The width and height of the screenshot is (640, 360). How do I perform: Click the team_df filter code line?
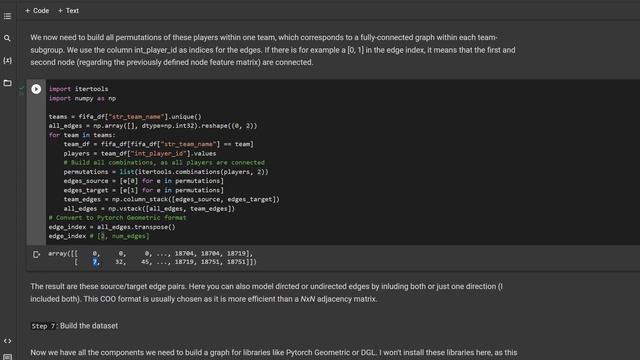coord(158,144)
